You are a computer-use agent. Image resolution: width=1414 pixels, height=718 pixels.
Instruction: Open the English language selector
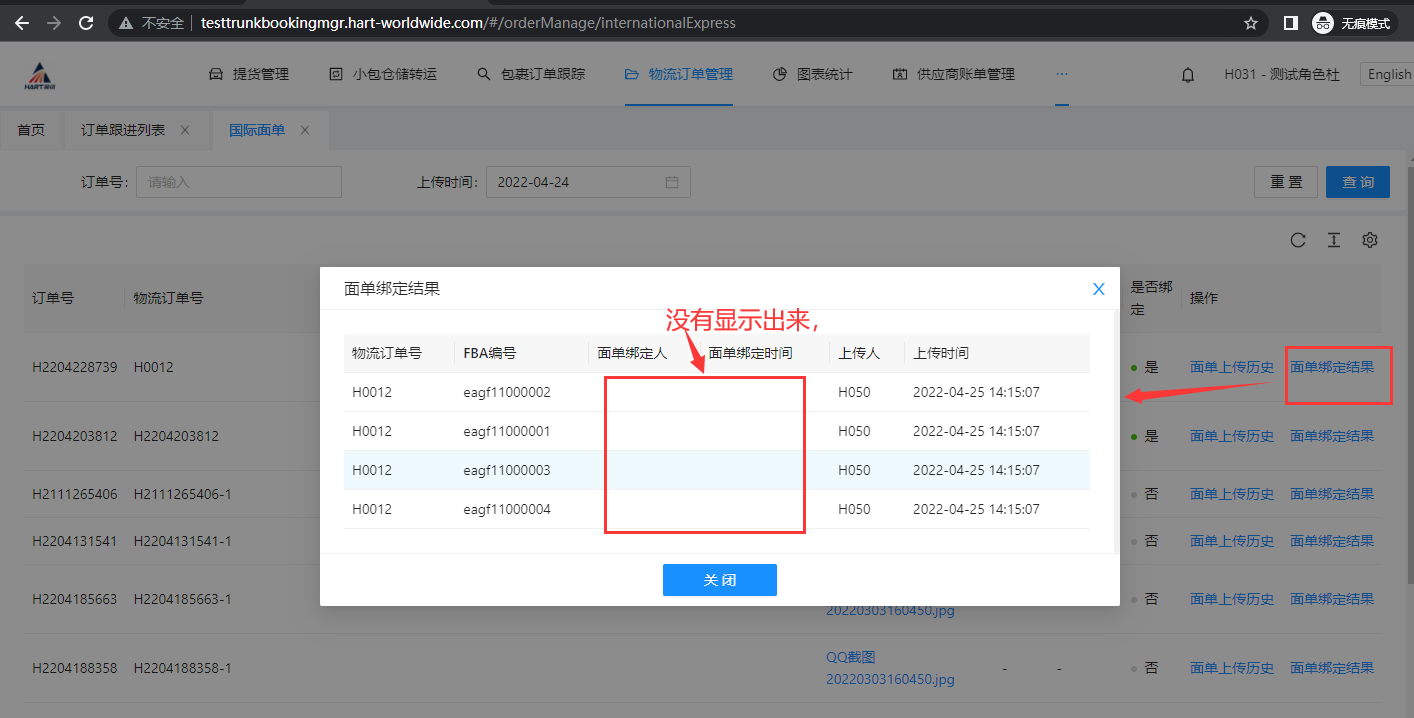pos(1388,75)
